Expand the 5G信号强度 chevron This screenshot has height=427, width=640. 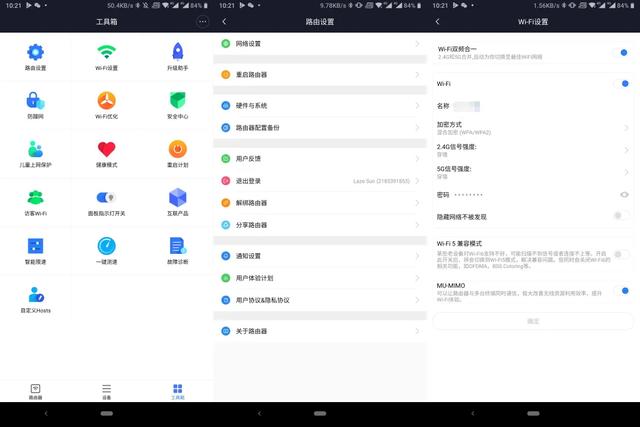pos(626,172)
